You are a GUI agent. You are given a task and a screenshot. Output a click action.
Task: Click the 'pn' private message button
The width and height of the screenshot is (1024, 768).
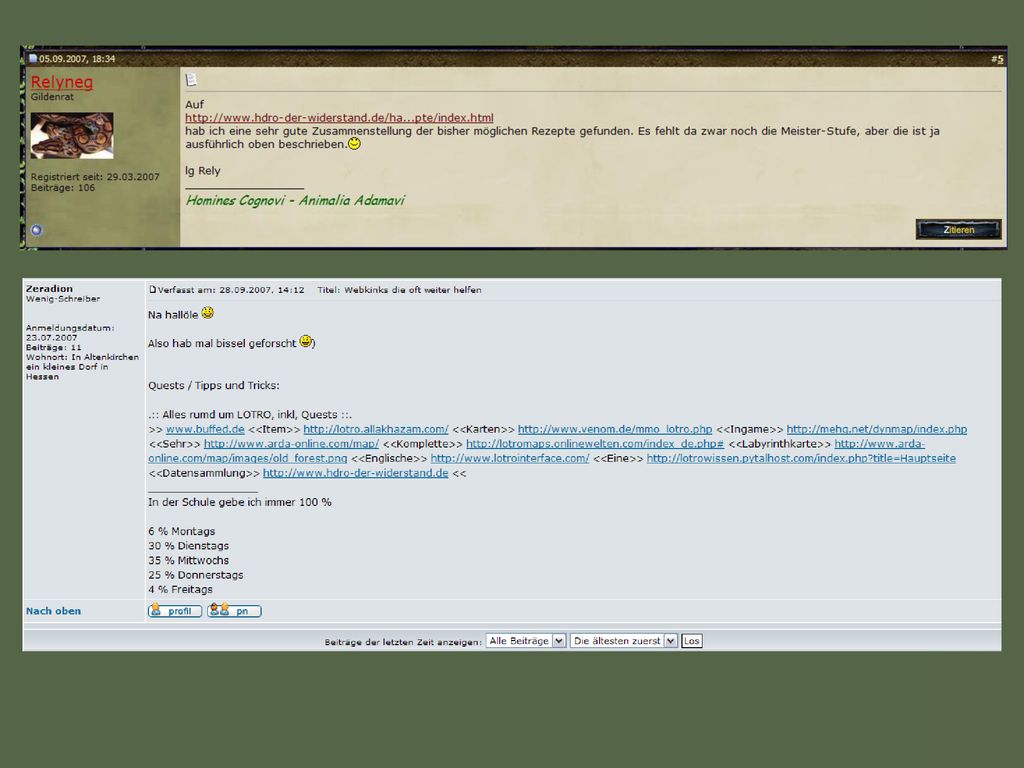tap(234, 611)
